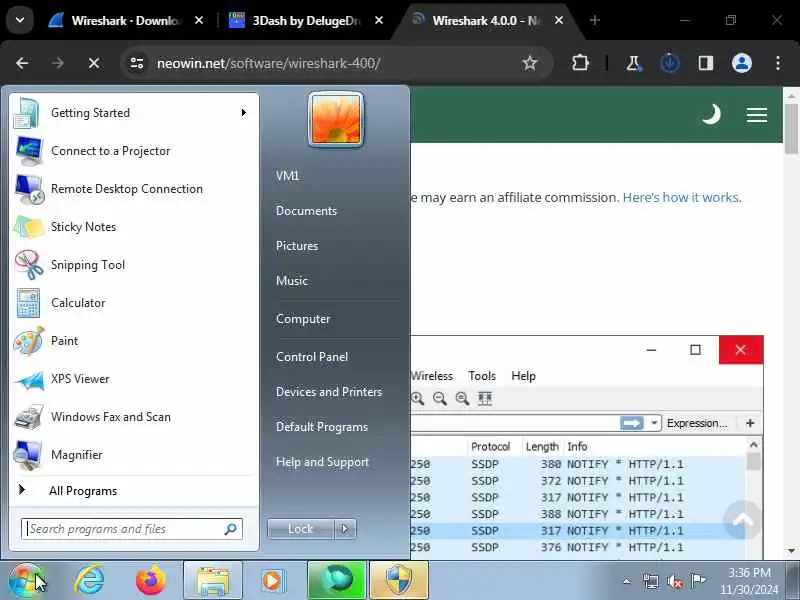Stop page loading in browser

[x=94, y=63]
